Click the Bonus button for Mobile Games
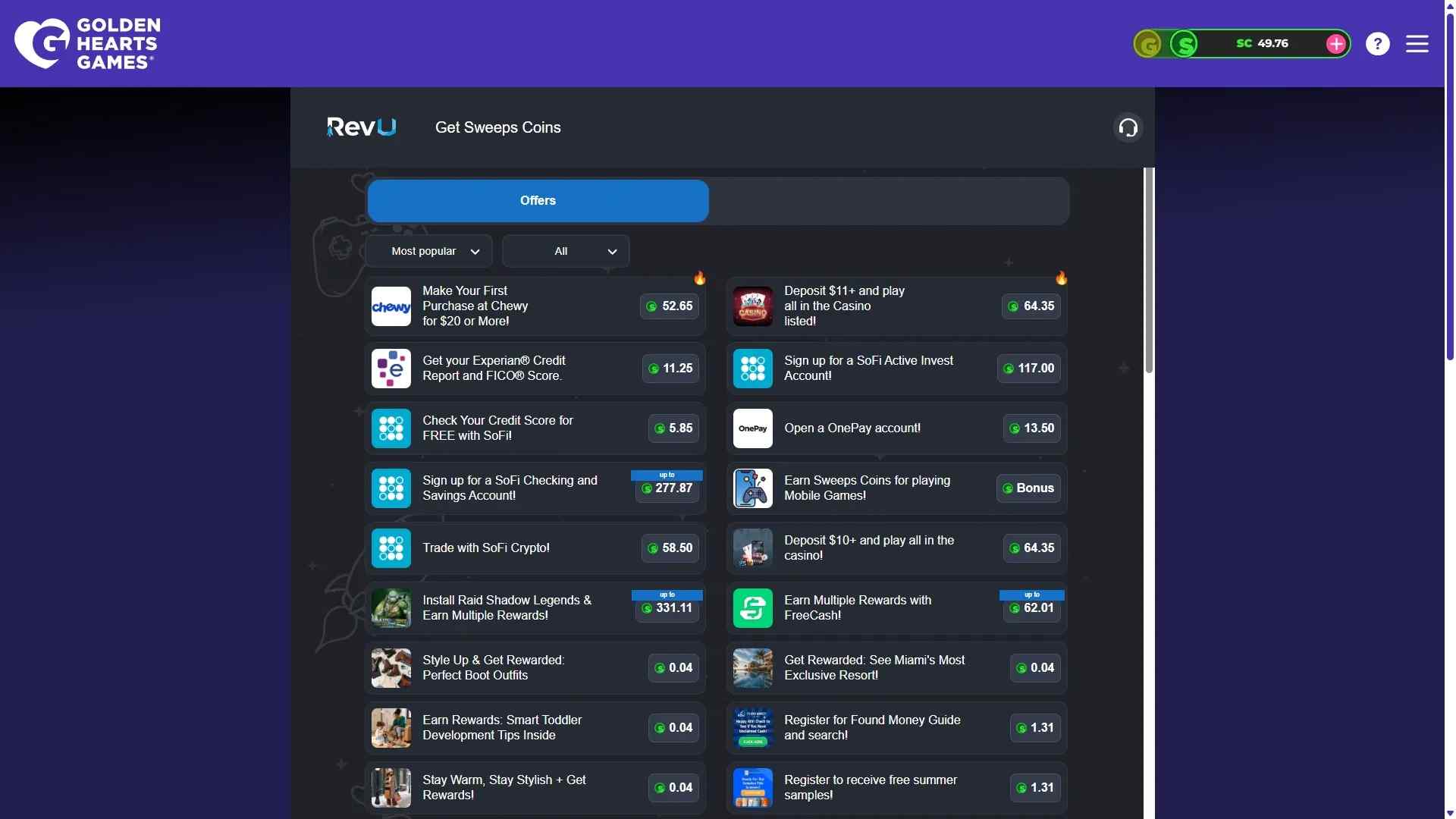Image resolution: width=1456 pixels, height=819 pixels. (x=1028, y=488)
